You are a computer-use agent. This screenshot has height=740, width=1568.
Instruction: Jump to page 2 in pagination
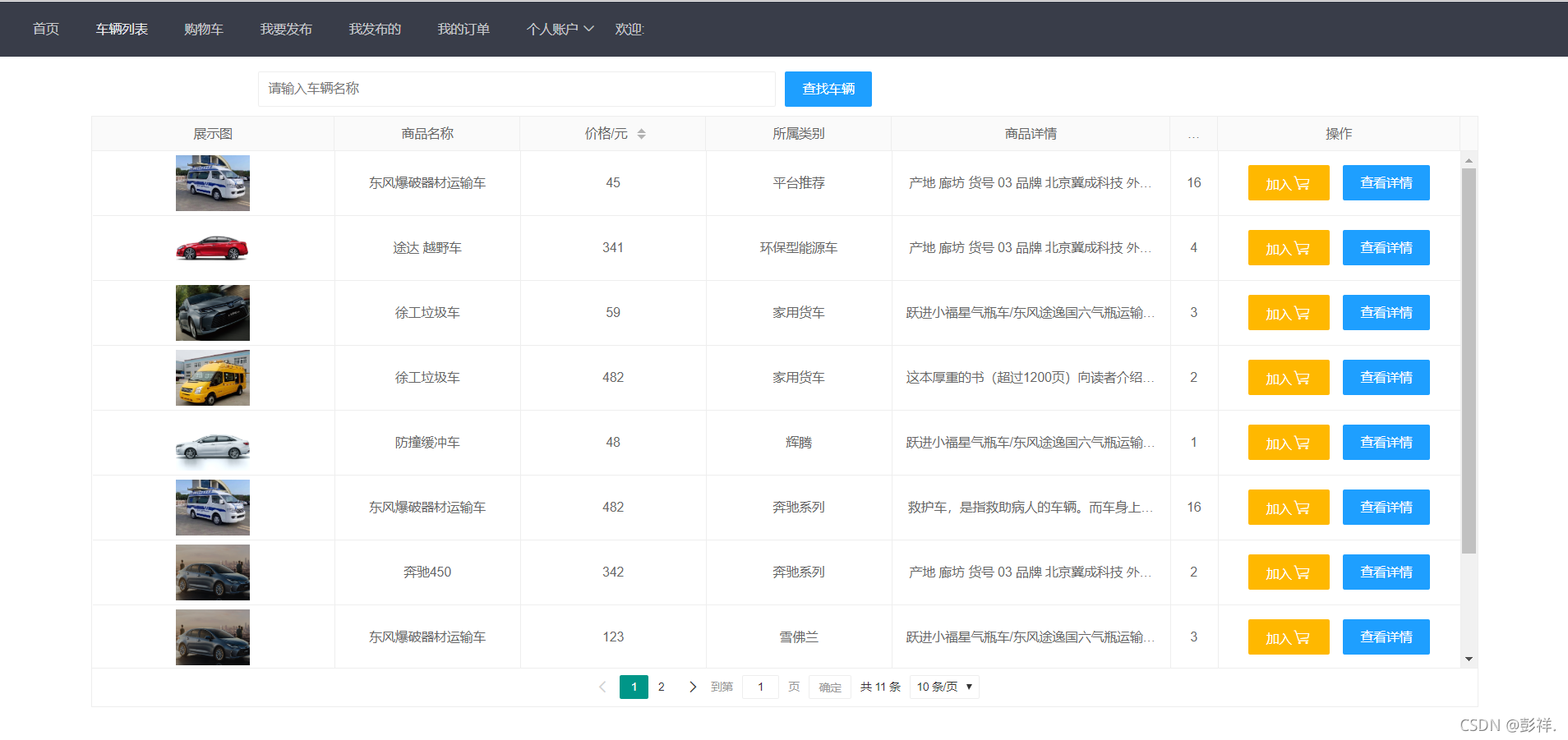(662, 687)
